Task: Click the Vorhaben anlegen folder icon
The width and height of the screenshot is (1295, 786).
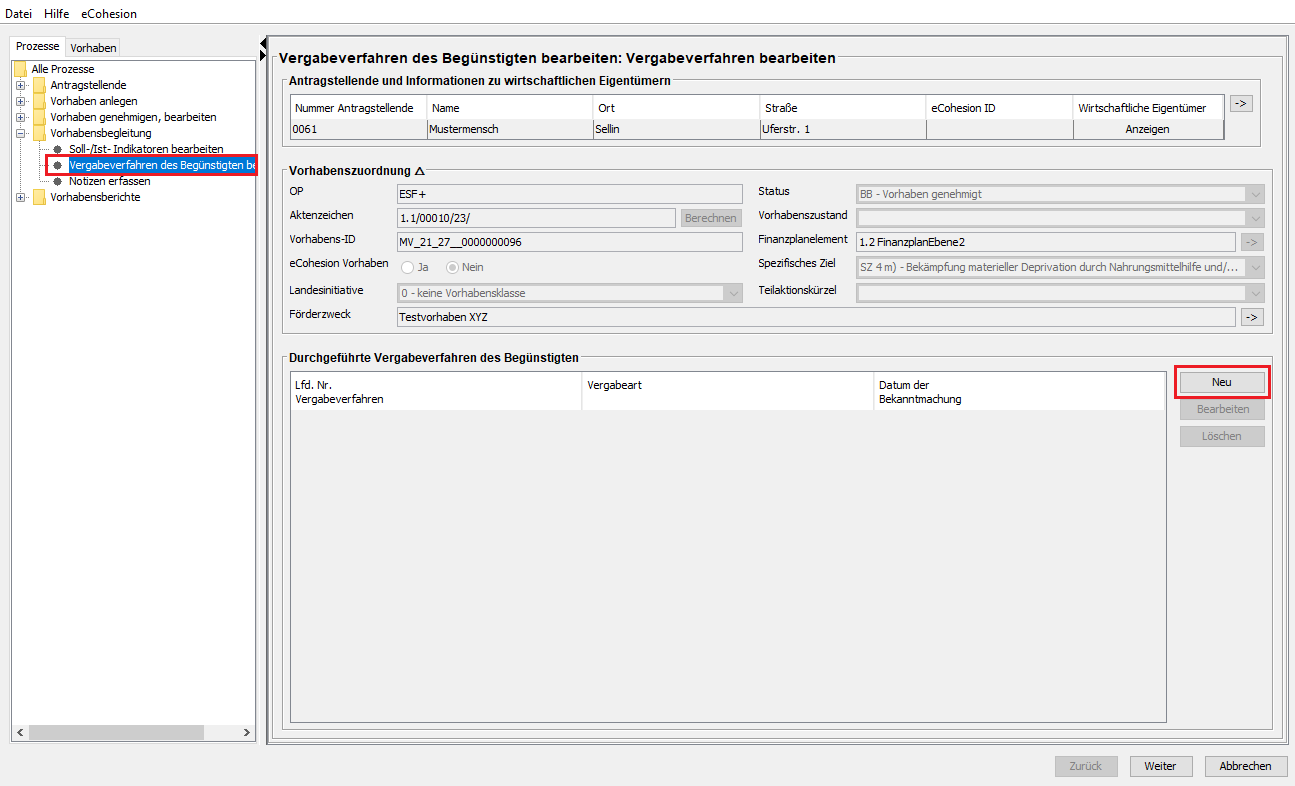Action: [x=39, y=101]
